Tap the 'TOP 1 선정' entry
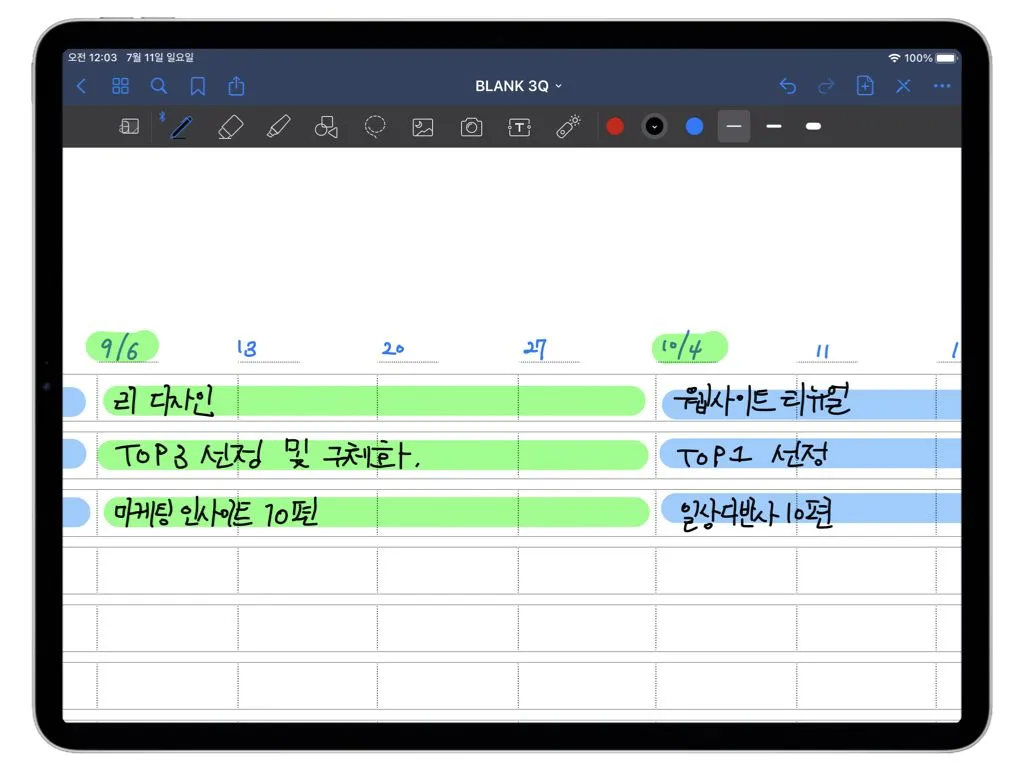The width and height of the screenshot is (1024, 768). pyautogui.click(x=752, y=455)
